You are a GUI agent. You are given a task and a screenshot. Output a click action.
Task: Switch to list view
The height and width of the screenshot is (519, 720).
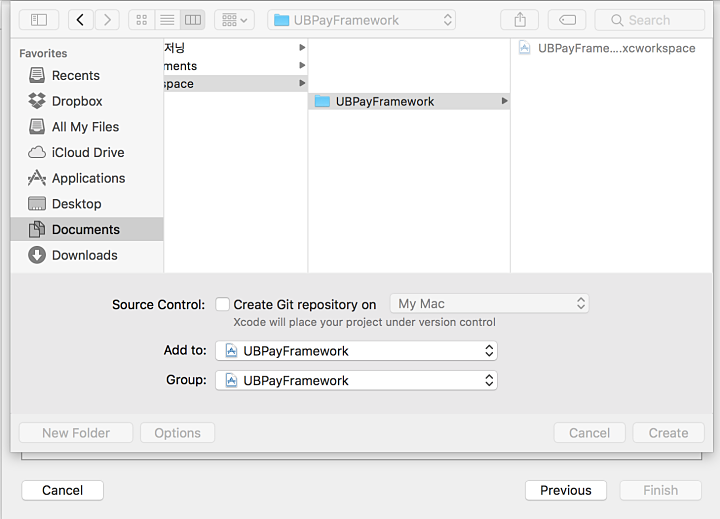point(167,20)
